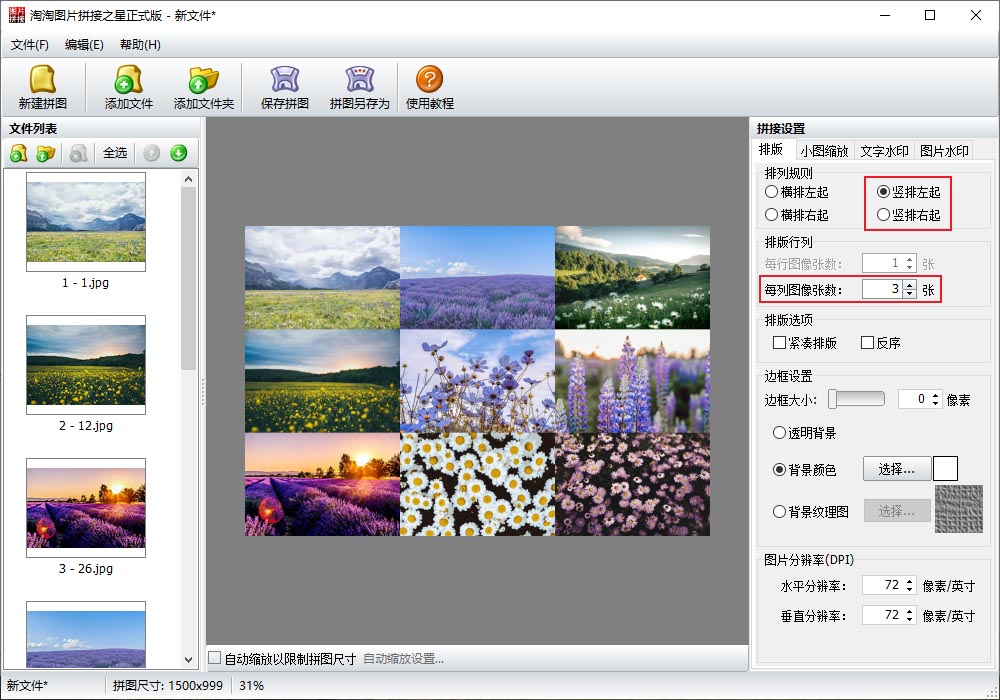
Task: Click the app icon in the title bar
Action: point(17,15)
